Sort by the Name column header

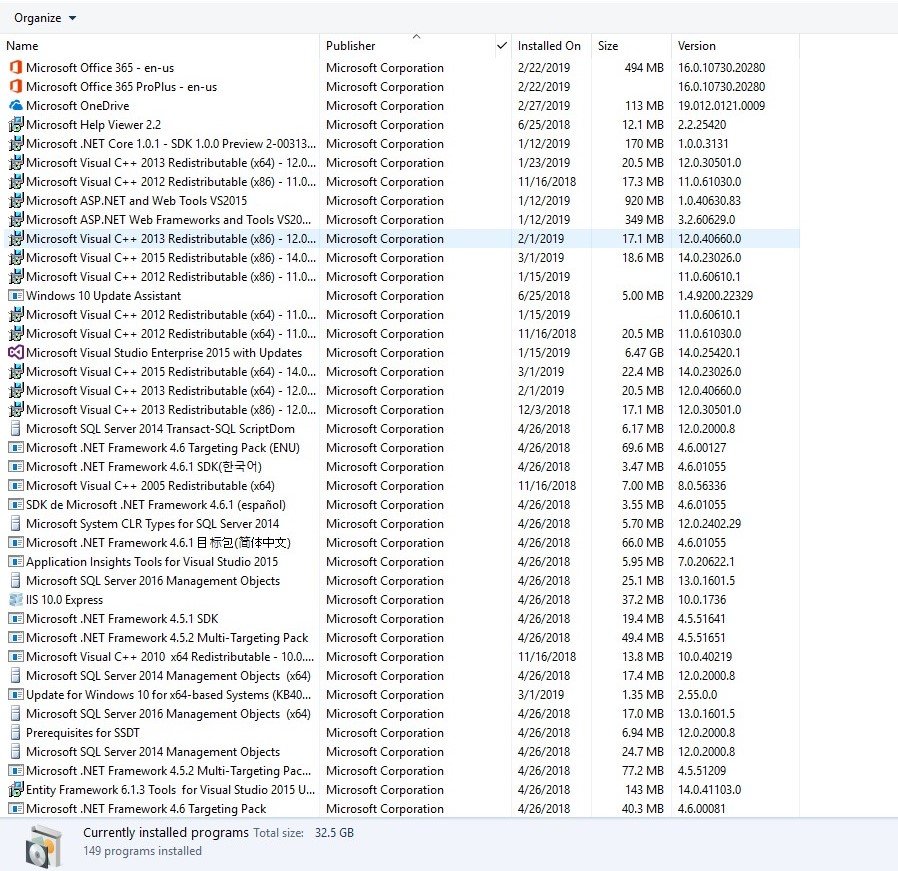(22, 46)
